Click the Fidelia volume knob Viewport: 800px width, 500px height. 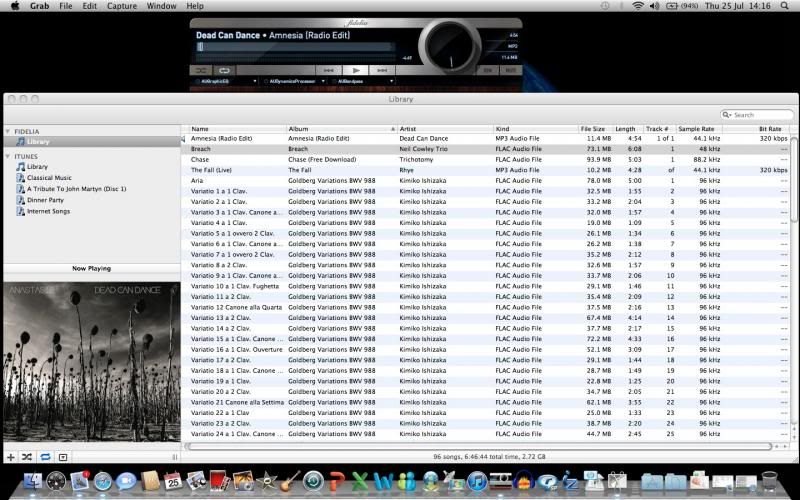click(450, 46)
